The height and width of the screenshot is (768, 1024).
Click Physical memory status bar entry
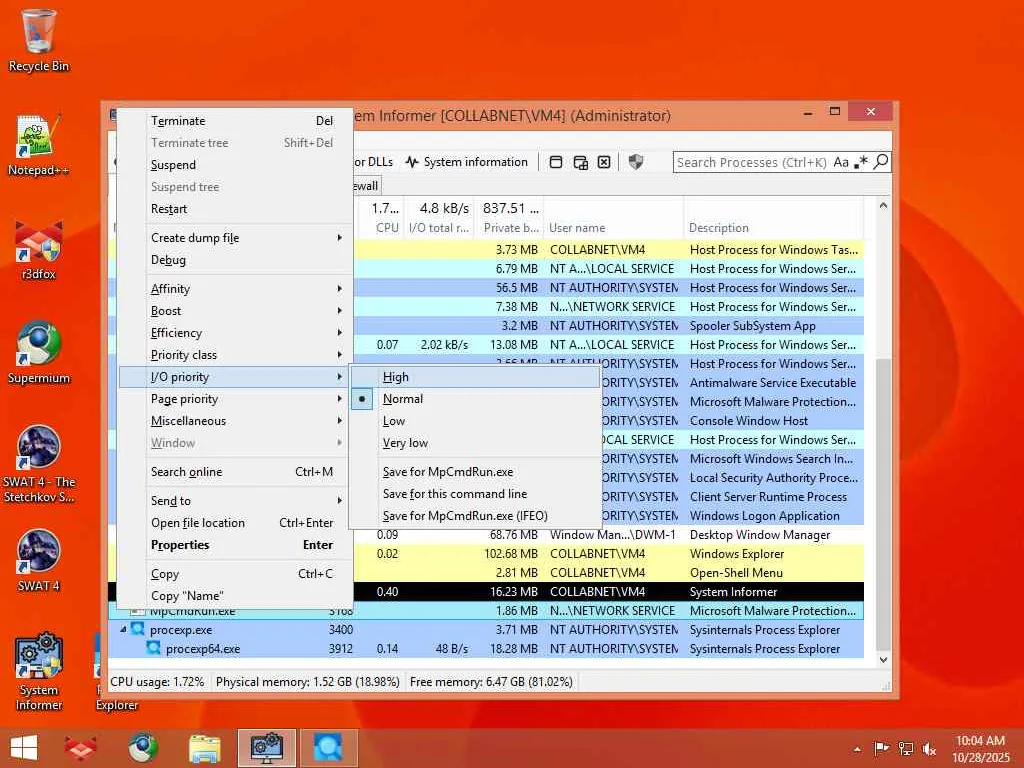coord(308,682)
